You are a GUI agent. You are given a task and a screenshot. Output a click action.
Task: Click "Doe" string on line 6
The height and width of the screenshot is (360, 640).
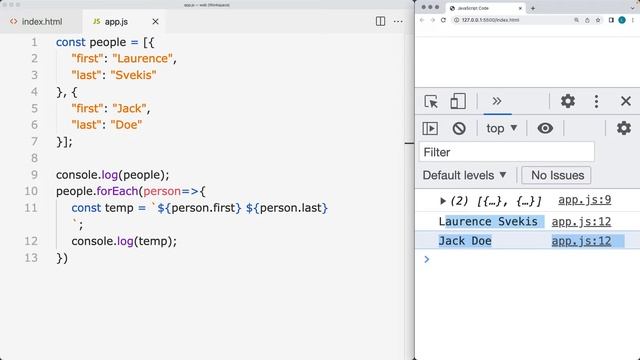(x=126, y=125)
